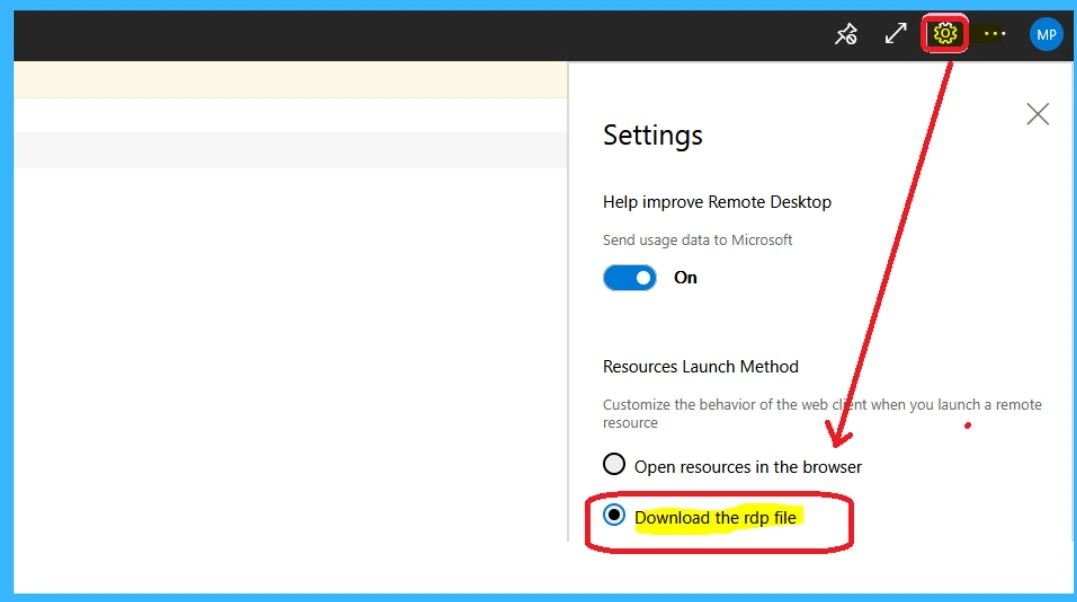This screenshot has width=1077, height=602.
Task: Open the account menu via the avatar
Action: click(1045, 33)
